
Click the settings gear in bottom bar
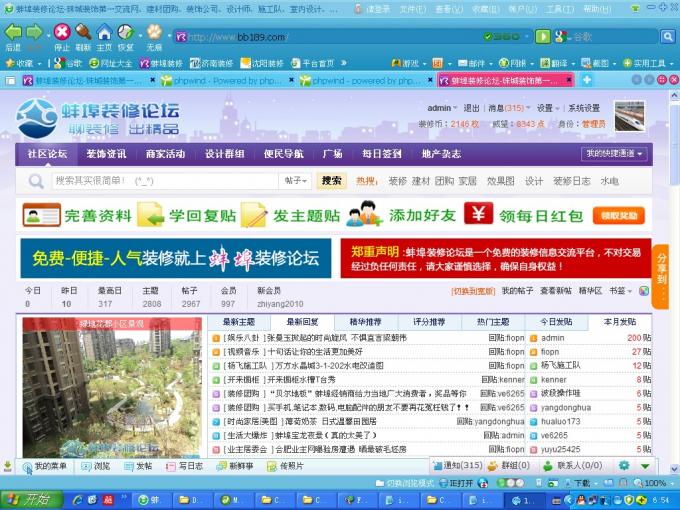click(624, 466)
